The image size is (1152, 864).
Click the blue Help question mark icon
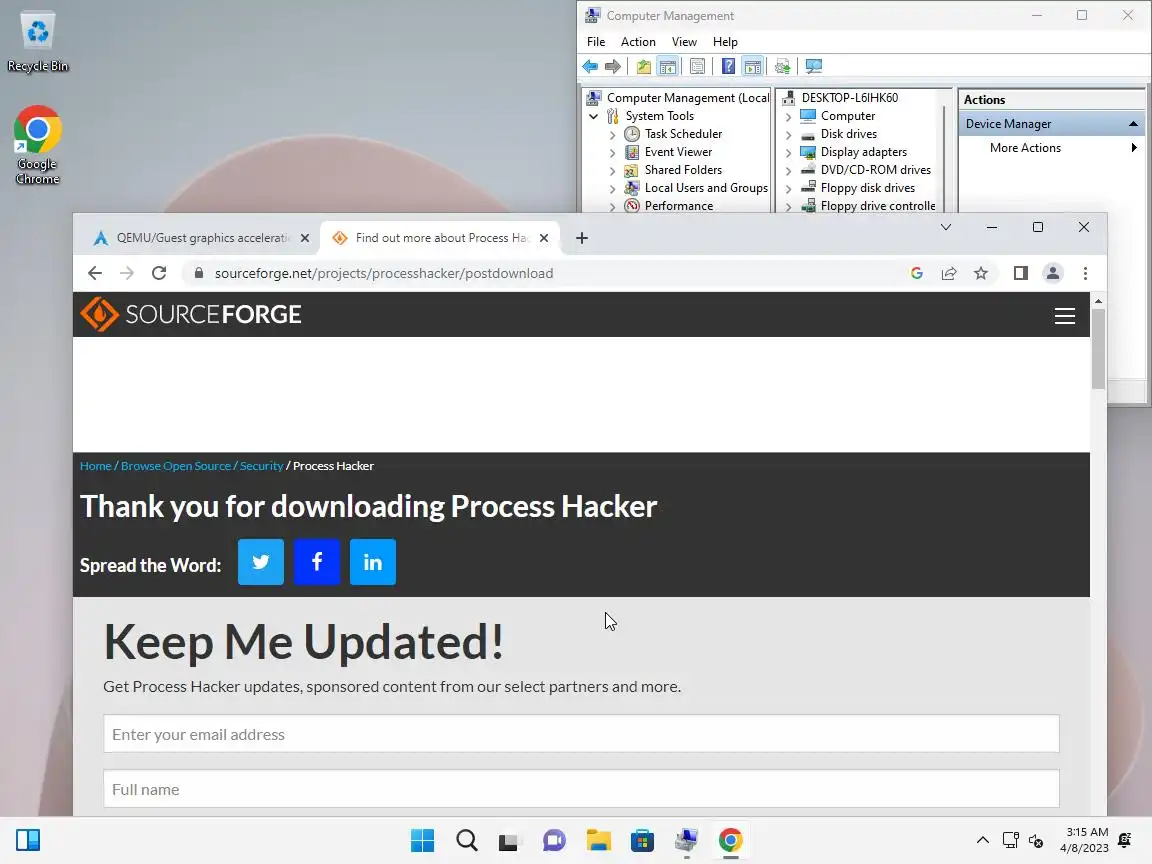pyautogui.click(x=728, y=67)
